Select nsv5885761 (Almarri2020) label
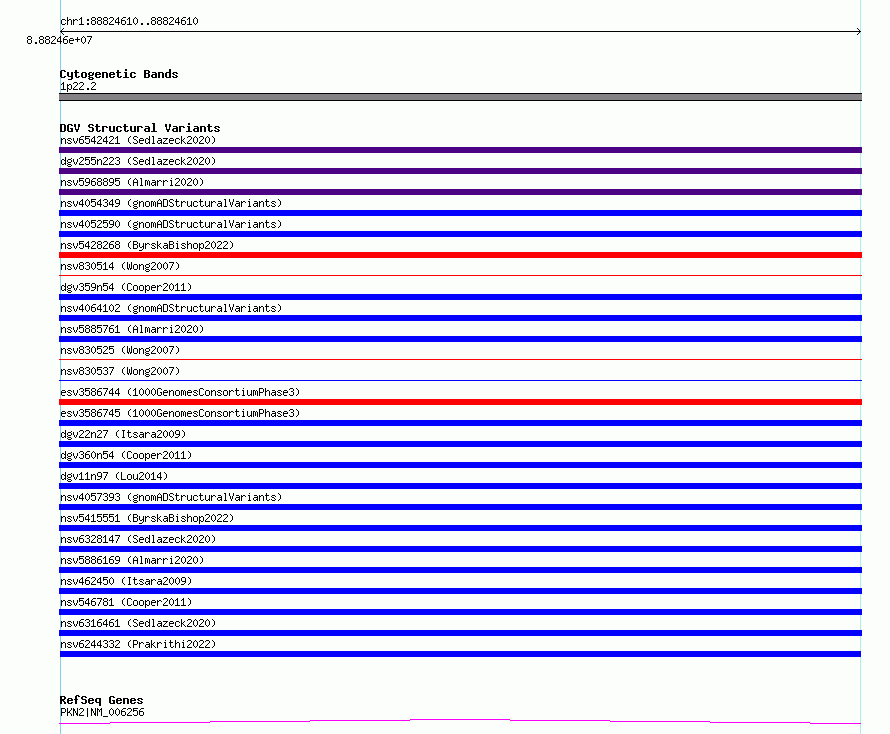The height and width of the screenshot is (734, 890). click(132, 329)
